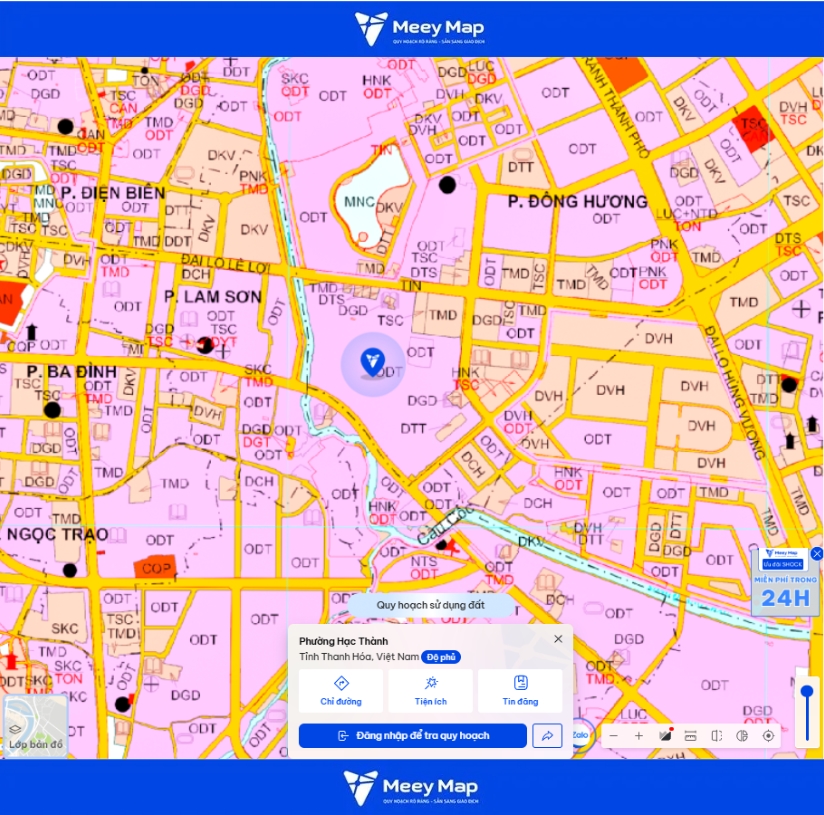Screen dimensions: 824x815
Task: Open the Miễn phí trong 24H promo
Action: click(x=785, y=582)
